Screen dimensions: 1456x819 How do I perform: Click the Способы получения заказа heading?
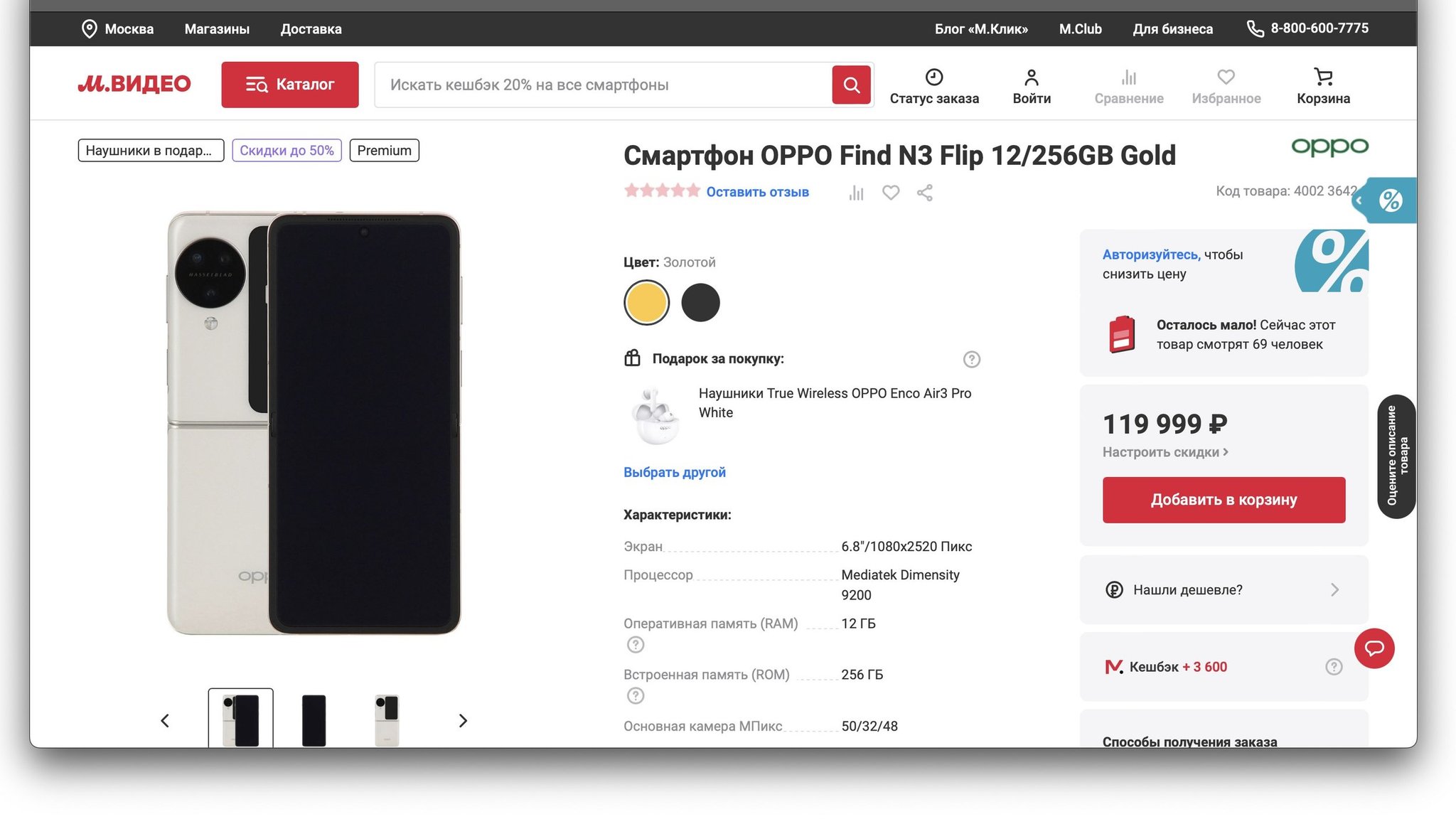[1189, 741]
